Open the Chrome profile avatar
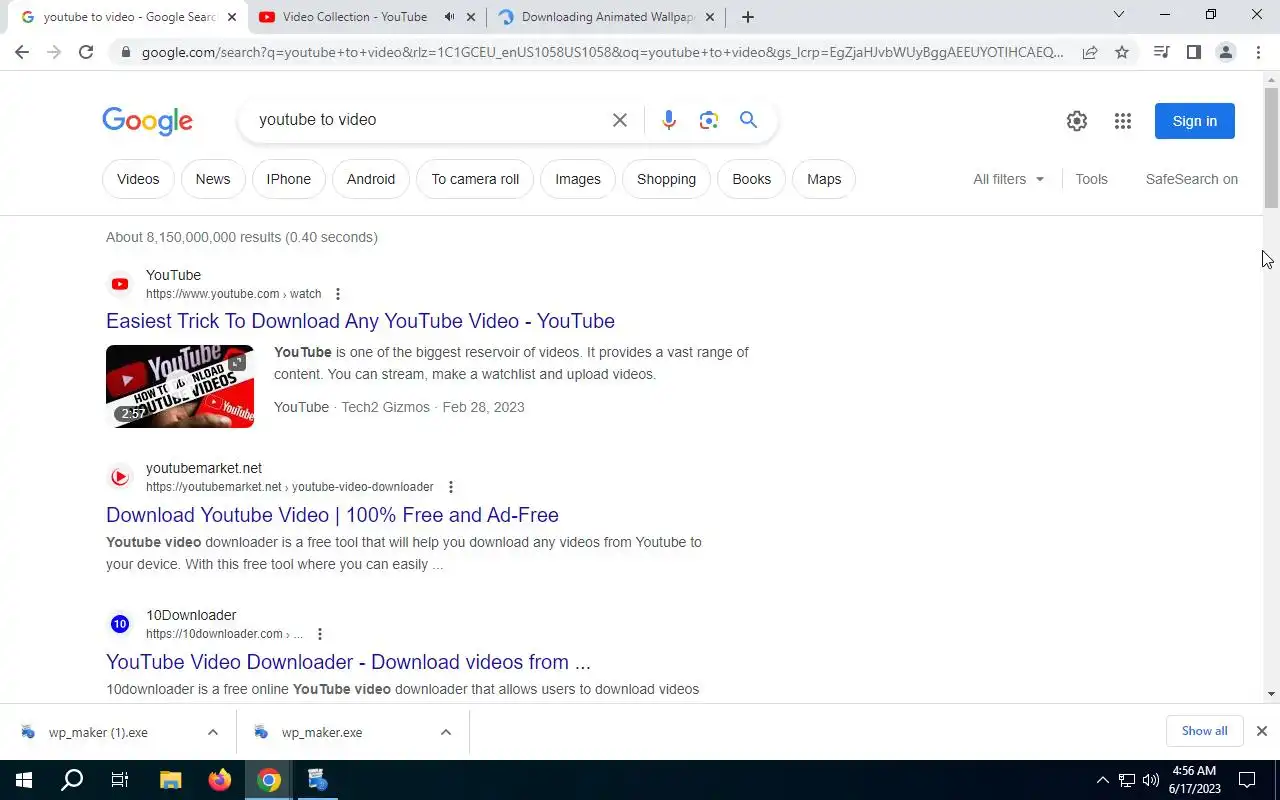Screen dimensions: 1280x800 (1225, 52)
